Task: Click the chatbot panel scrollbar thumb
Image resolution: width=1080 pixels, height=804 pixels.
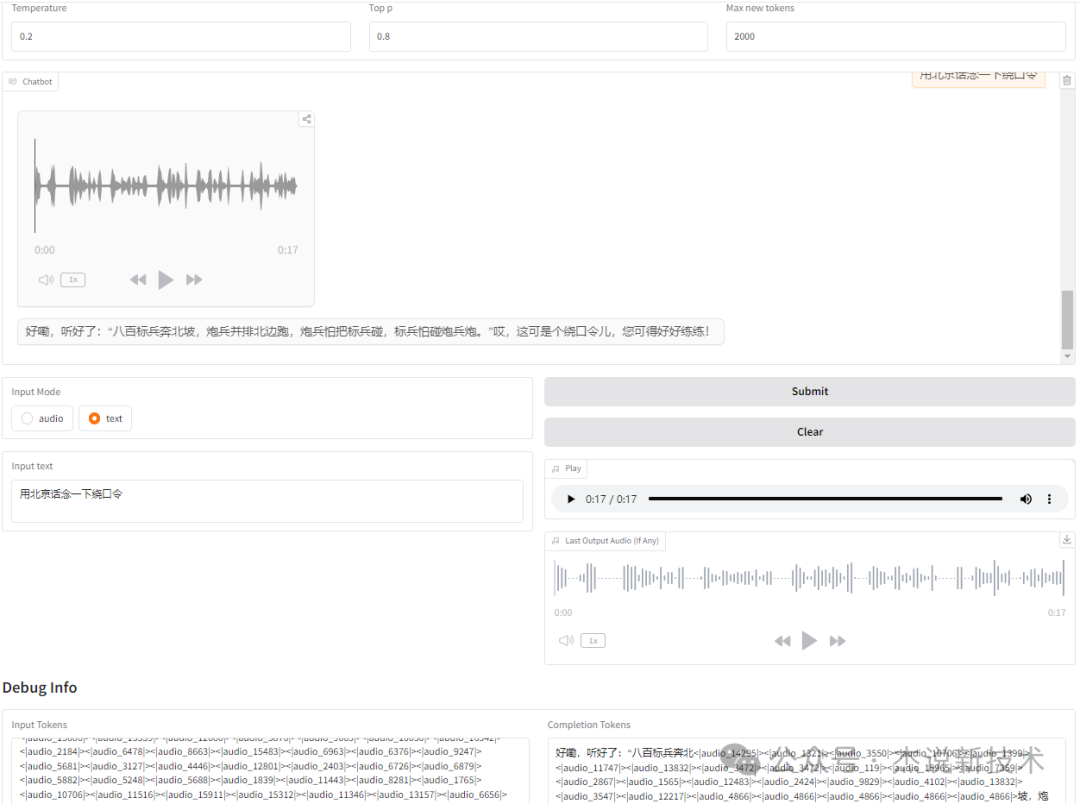Action: pos(1067,320)
